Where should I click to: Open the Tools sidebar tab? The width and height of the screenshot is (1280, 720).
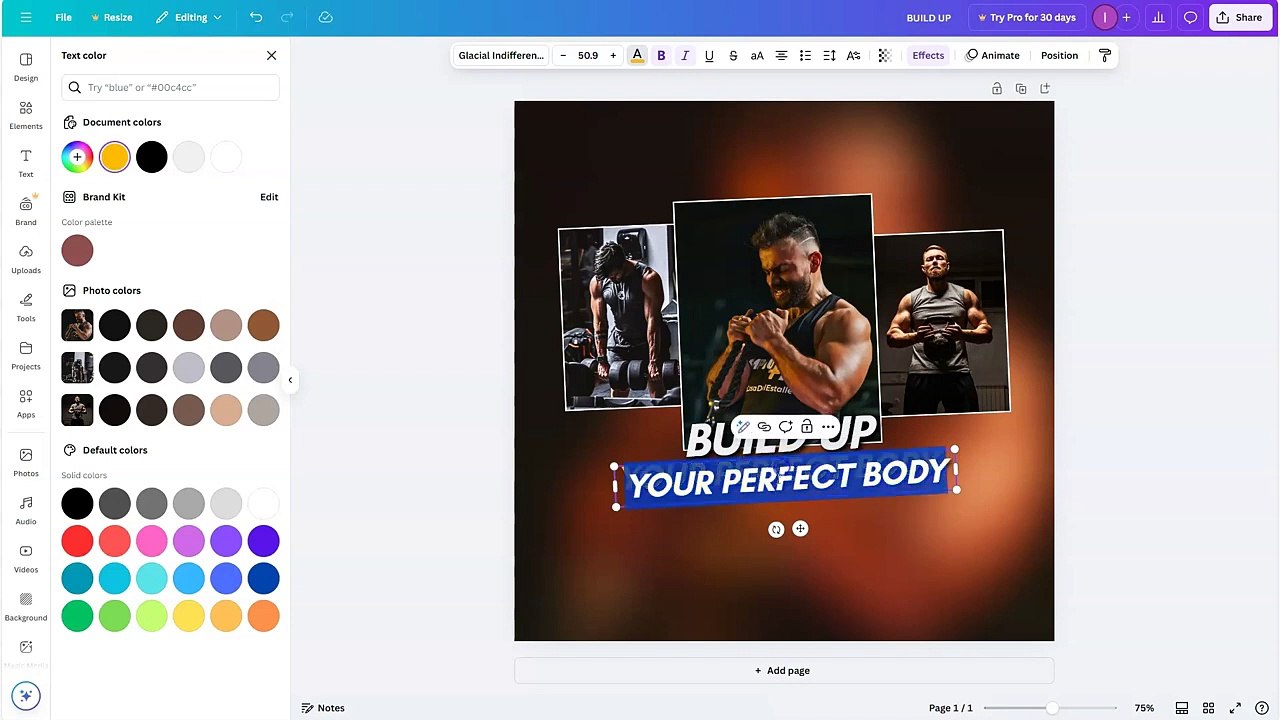coord(26,307)
